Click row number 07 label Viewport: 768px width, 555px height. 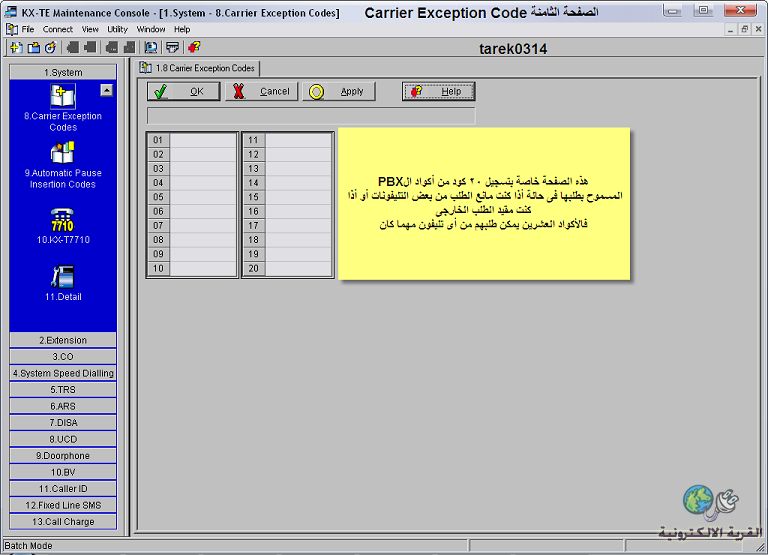pos(158,225)
